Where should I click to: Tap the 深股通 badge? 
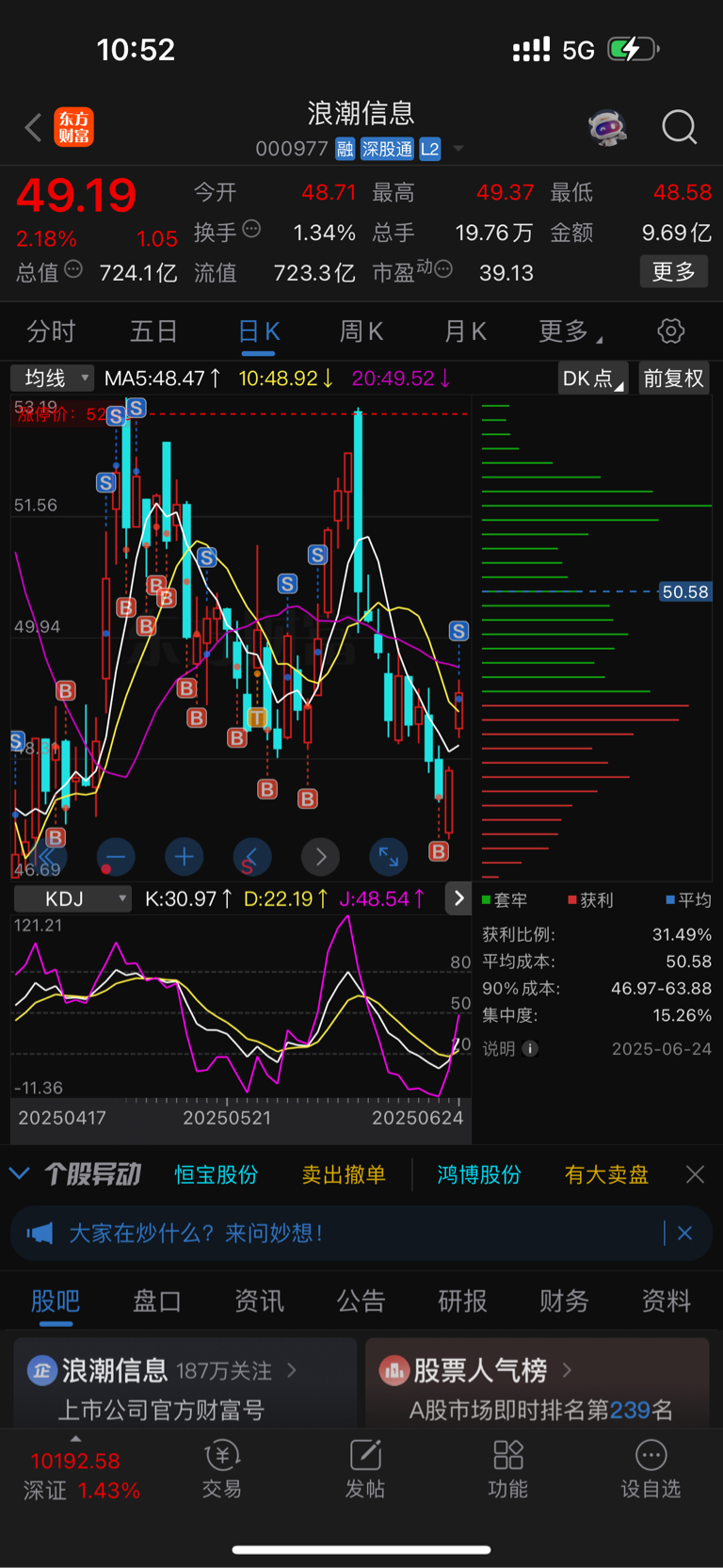[x=387, y=149]
